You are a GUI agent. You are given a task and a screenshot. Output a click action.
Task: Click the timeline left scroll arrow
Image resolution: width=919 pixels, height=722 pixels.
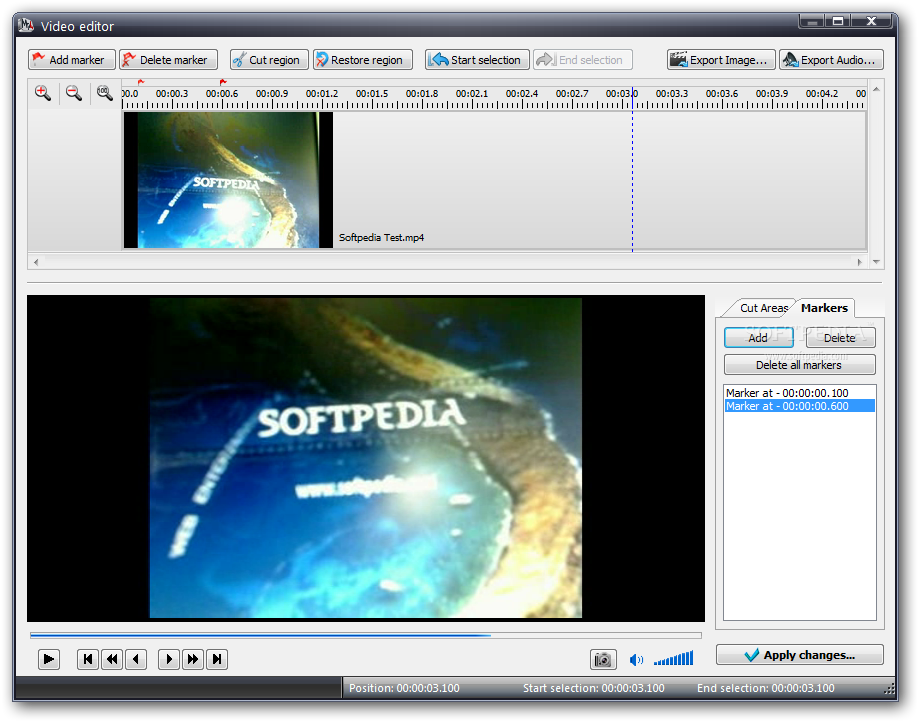[x=36, y=262]
